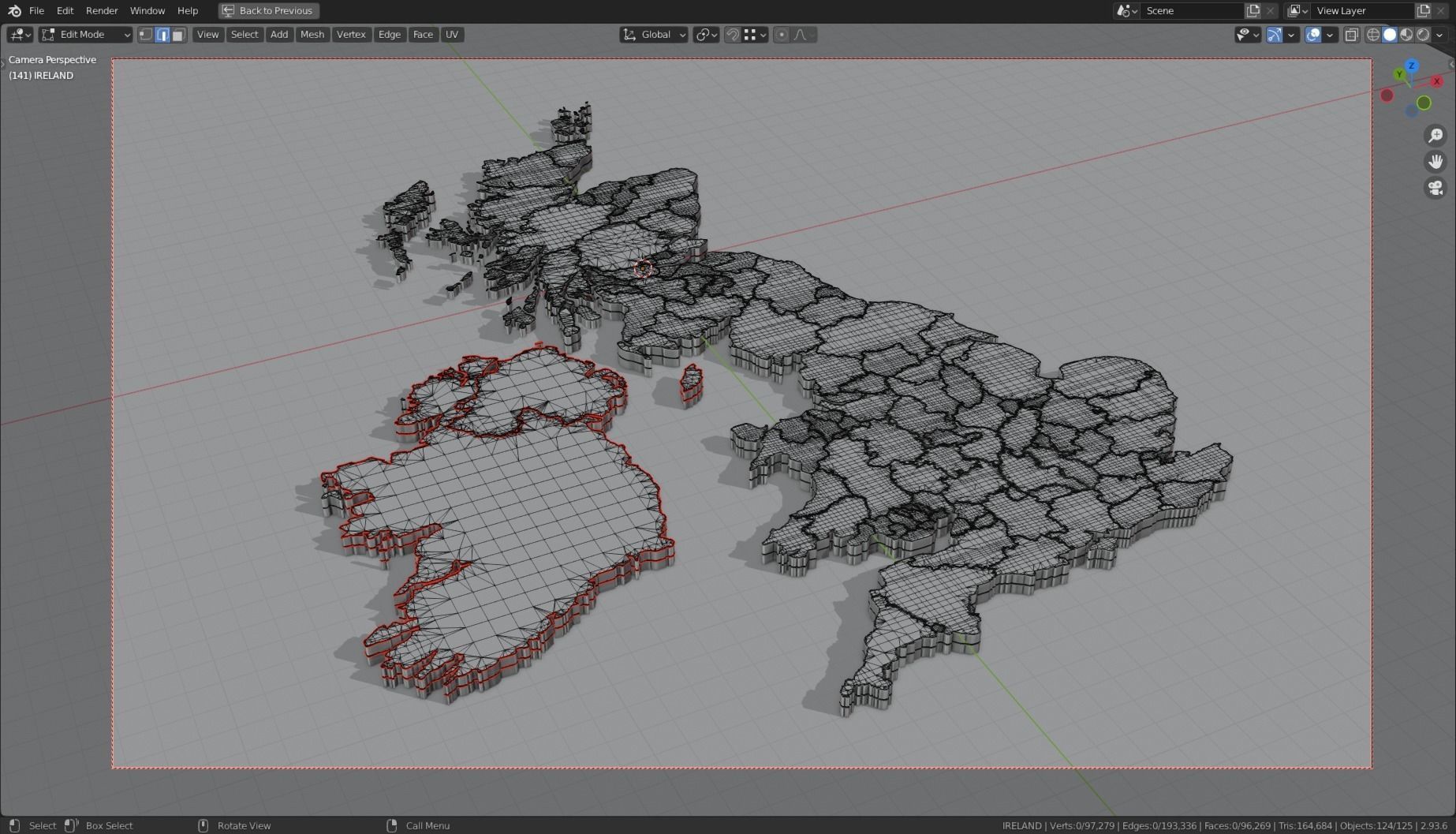Open the File menu

(36, 10)
